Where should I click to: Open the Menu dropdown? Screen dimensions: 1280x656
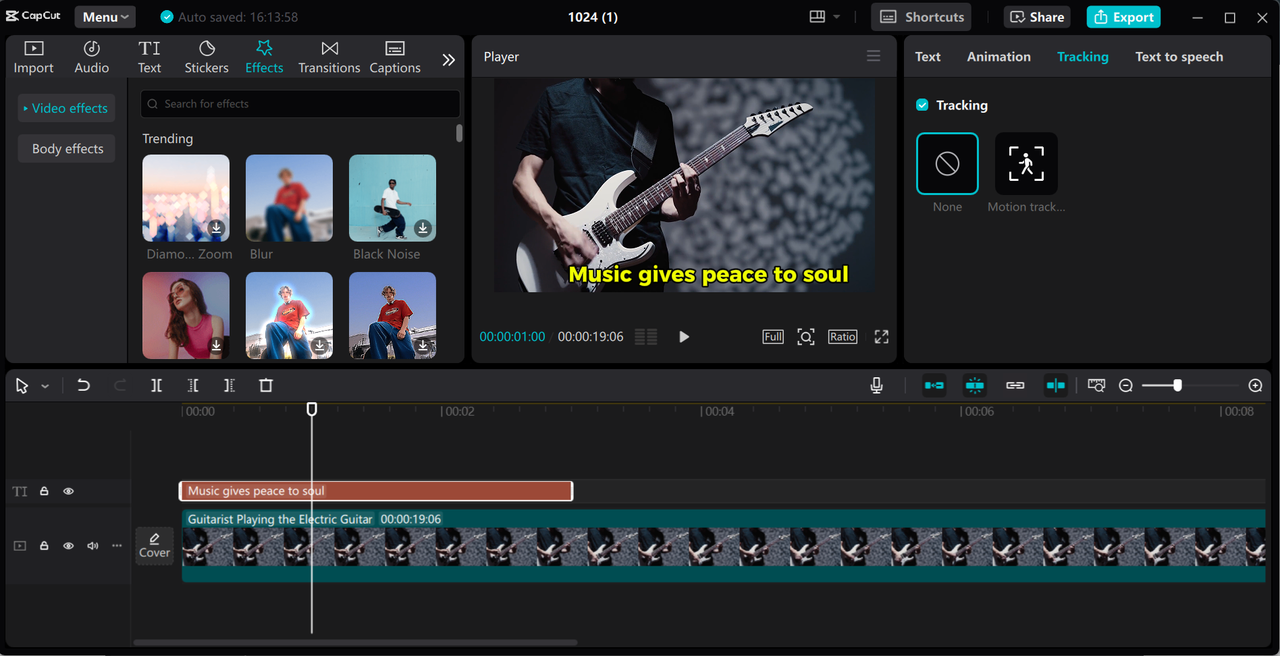coord(105,17)
